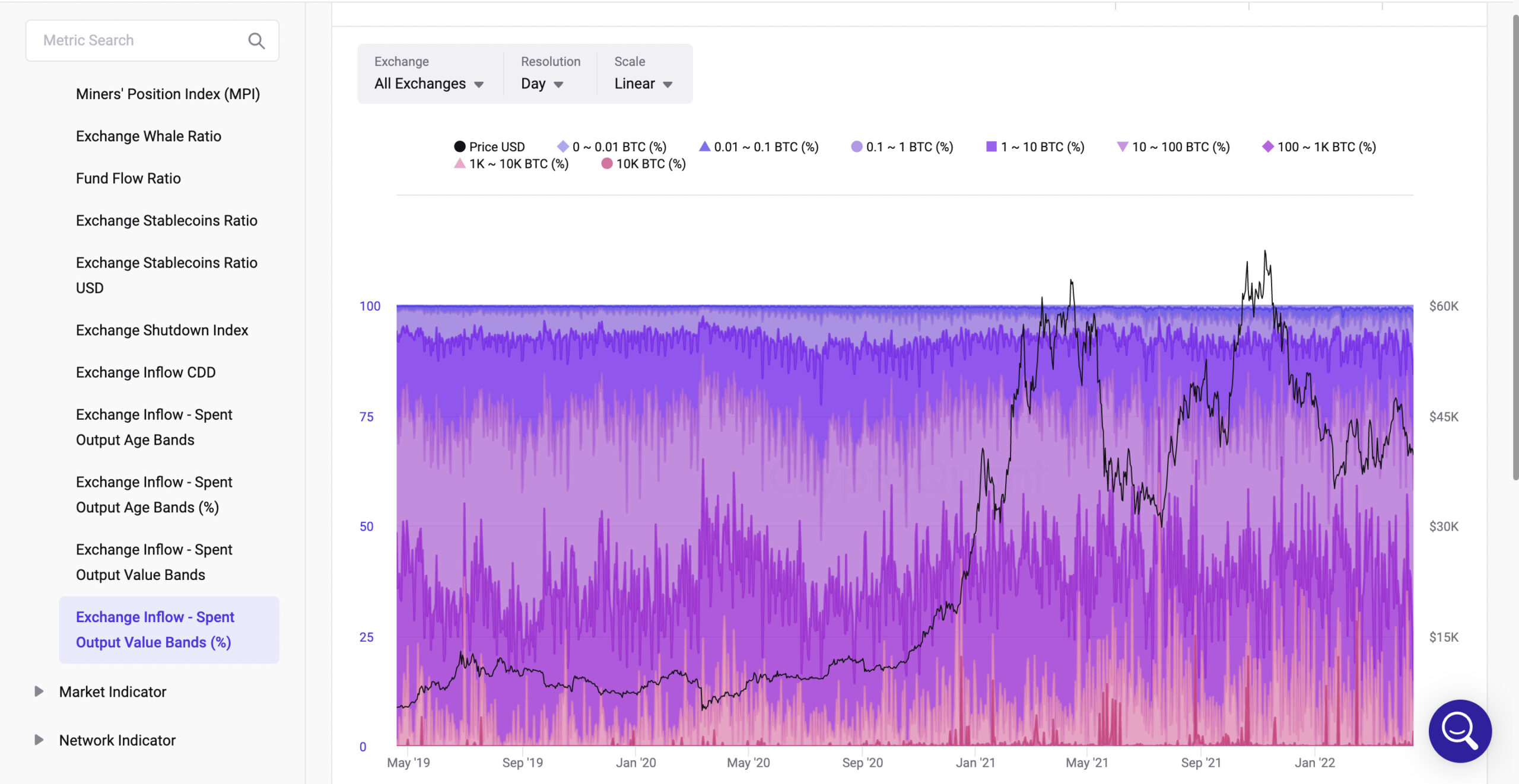Toggle 100 ~ 1K BTC (%) diamond marker

coord(1268,146)
